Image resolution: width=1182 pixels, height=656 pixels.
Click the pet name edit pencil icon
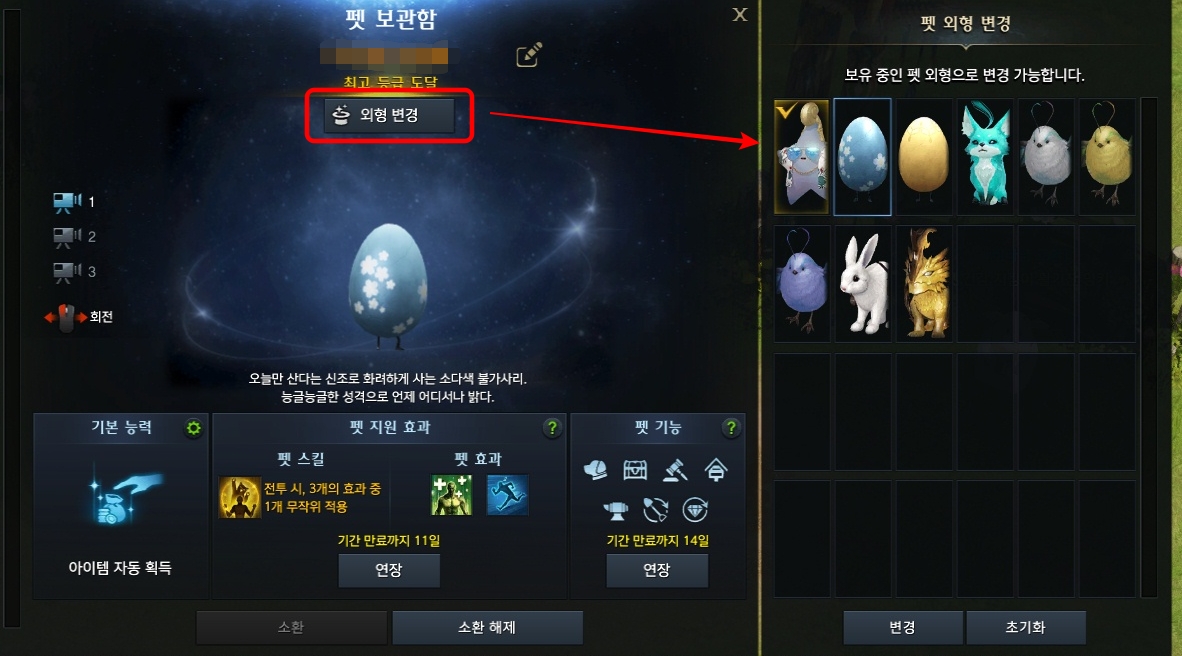tap(528, 54)
